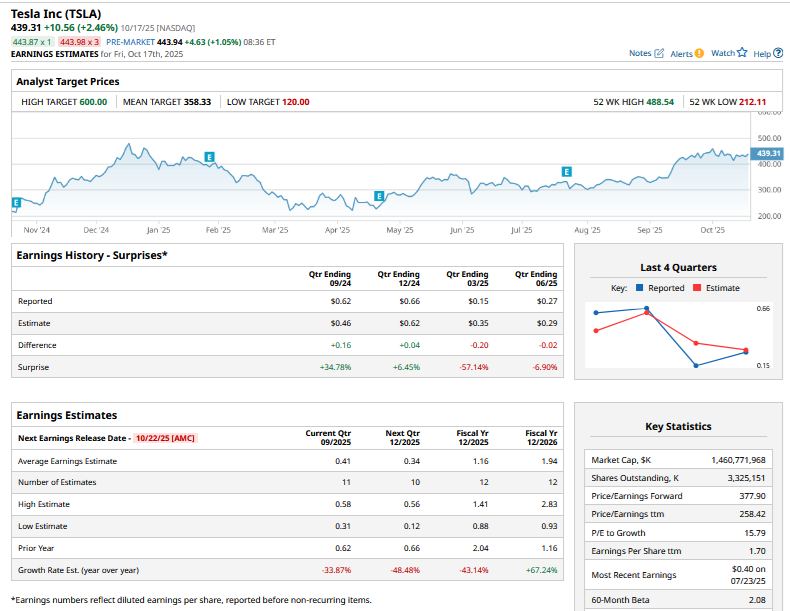
Task: Open the Notes pencil icon
Action: [659, 53]
